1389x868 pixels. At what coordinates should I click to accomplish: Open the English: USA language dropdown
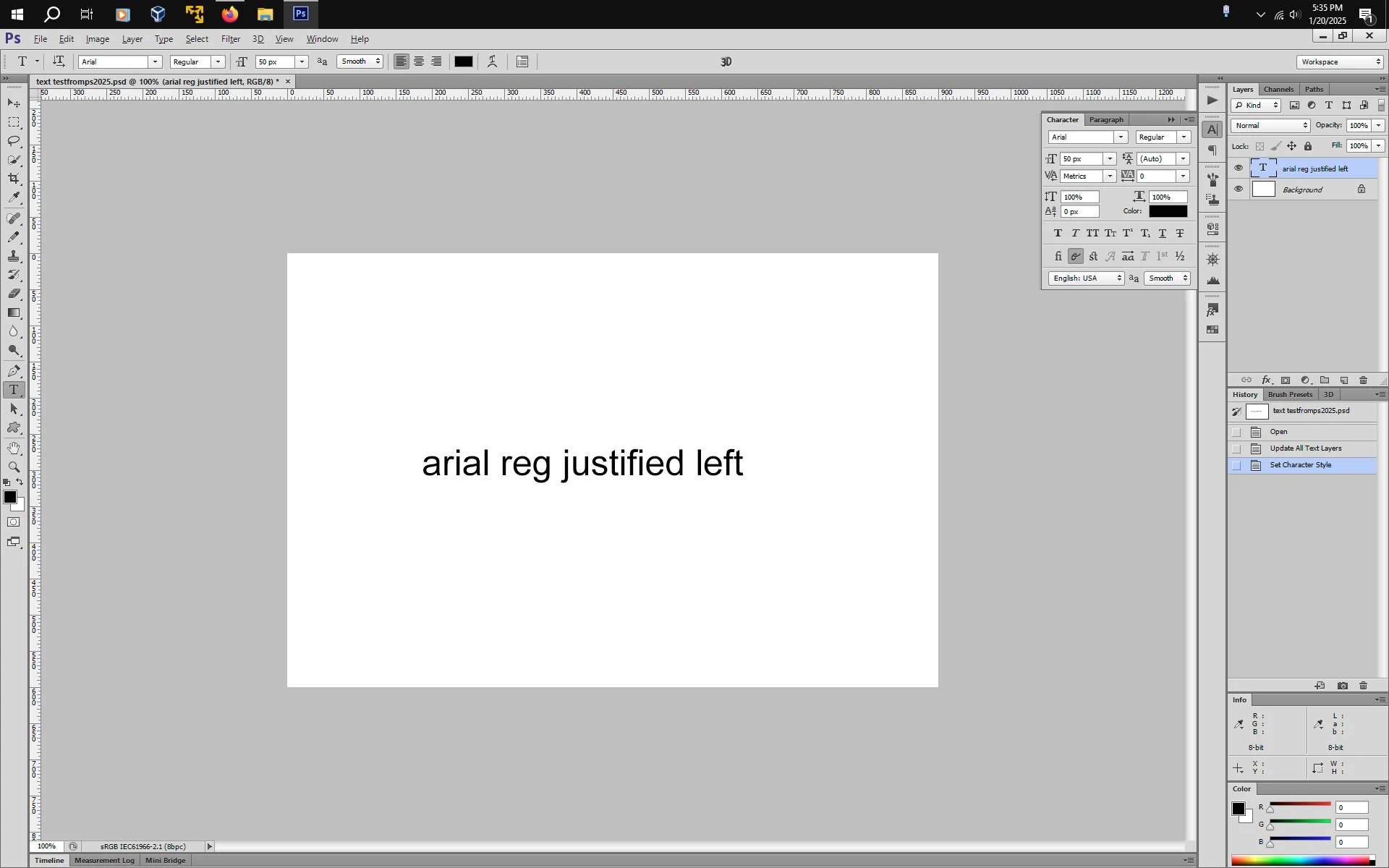(x=1086, y=278)
